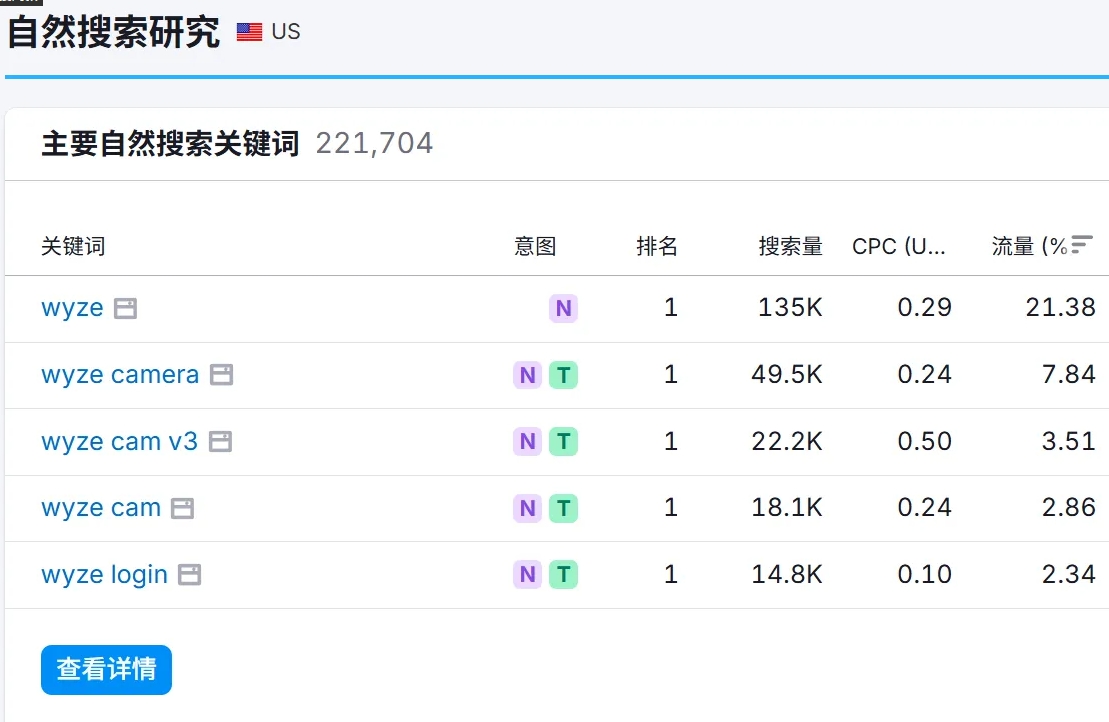Click the 自然搜索研究 title
Screen dimensions: 1109x722
coord(113,32)
